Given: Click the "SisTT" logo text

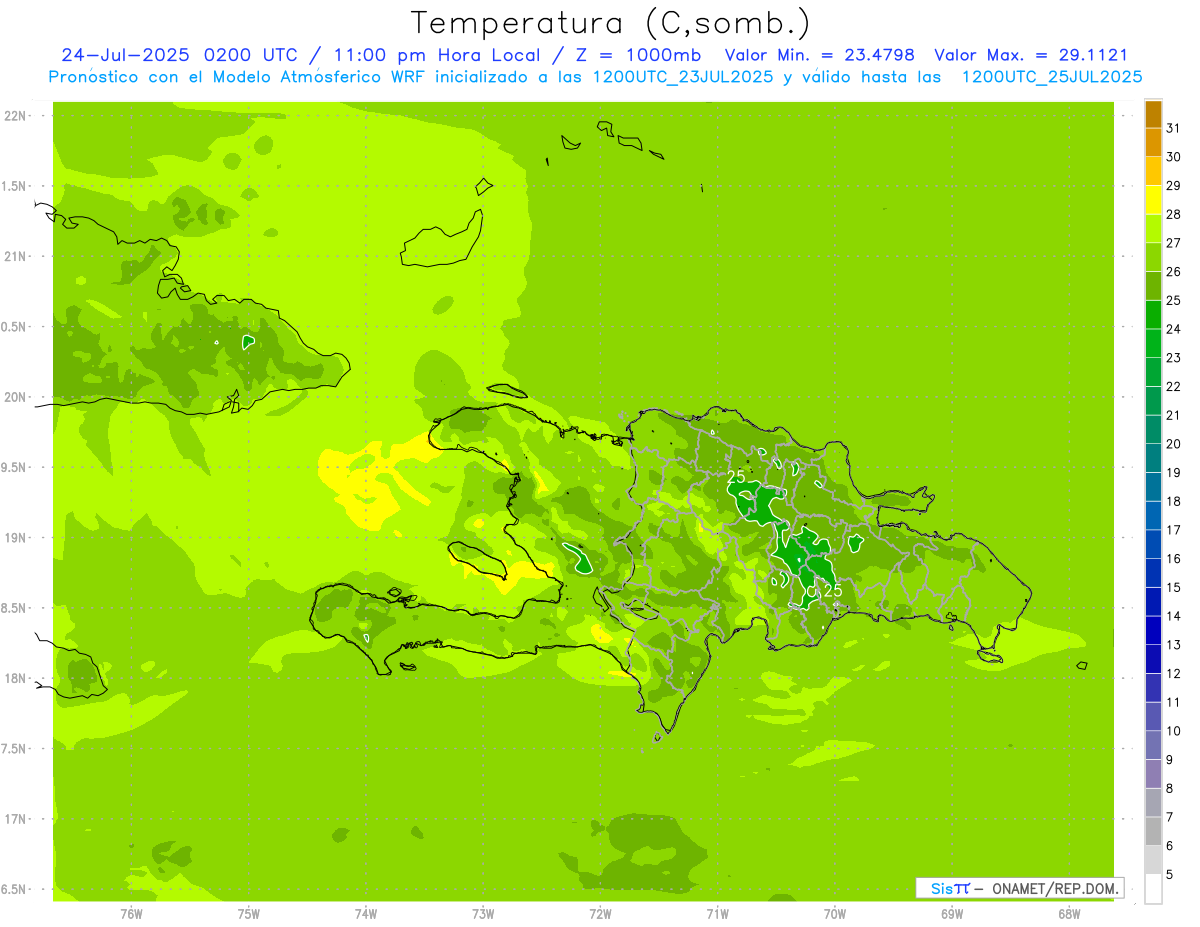Looking at the screenshot, I should click(950, 888).
